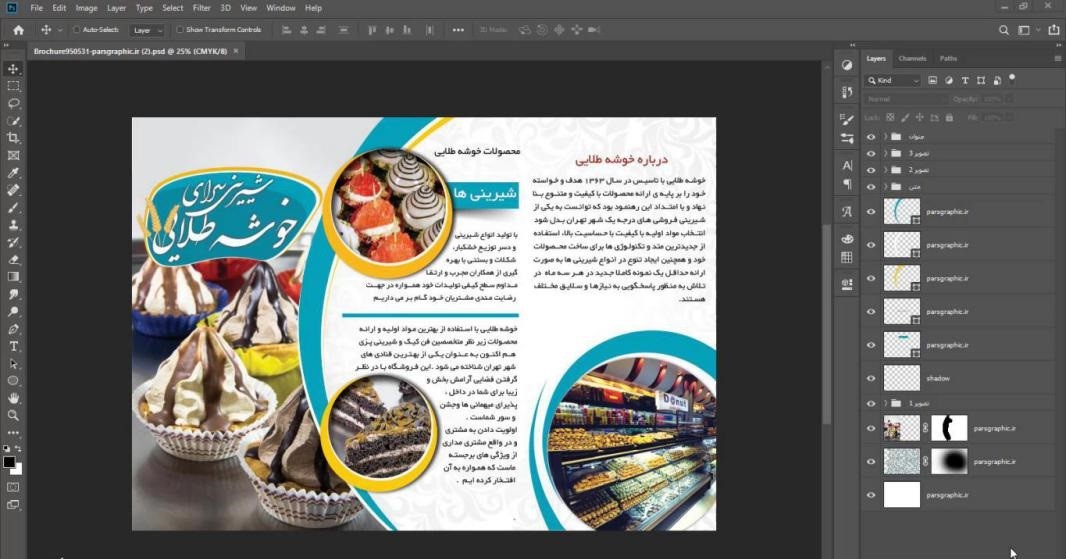Select the Eyedropper tool
This screenshot has height=559, width=1066.
[x=13, y=173]
